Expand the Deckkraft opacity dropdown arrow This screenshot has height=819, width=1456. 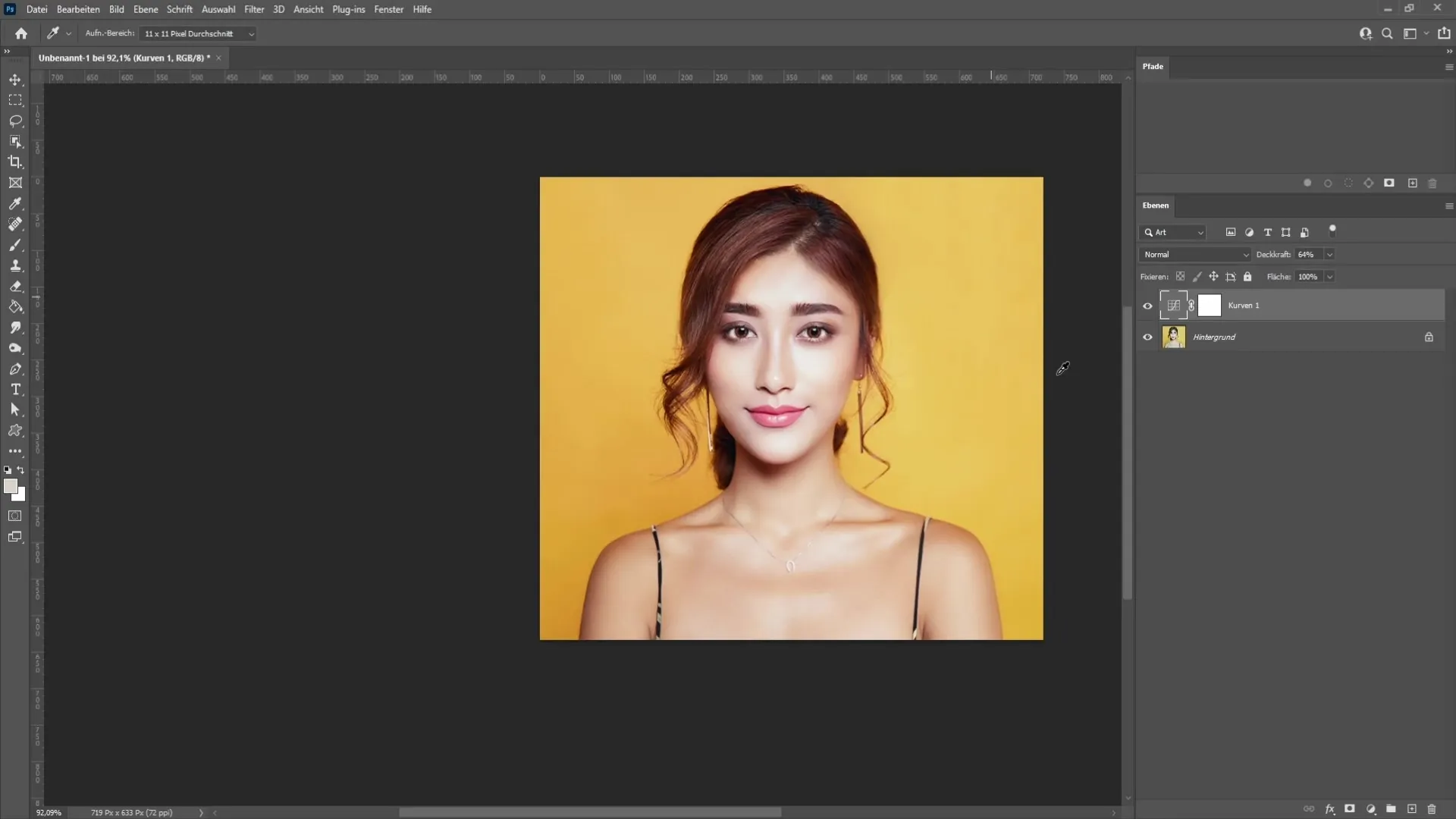[1329, 255]
